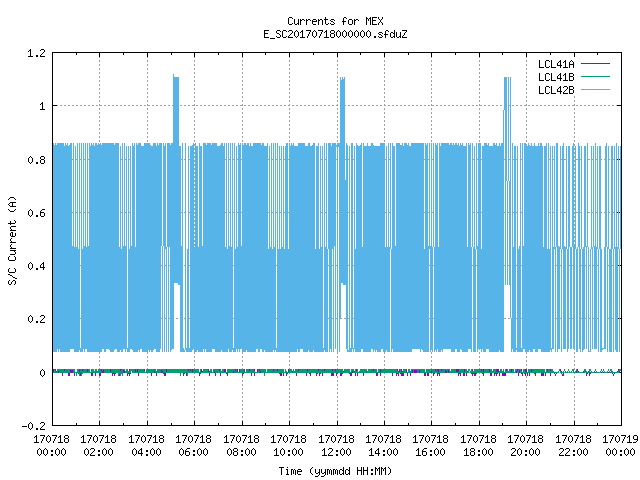Screen dimensions: 640x480
Task: Click the 0.4 y-axis tick label
Action: click(36, 266)
